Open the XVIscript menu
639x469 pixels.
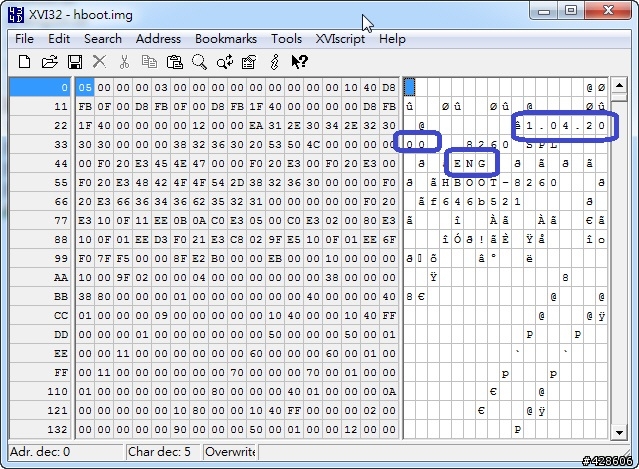(x=340, y=39)
